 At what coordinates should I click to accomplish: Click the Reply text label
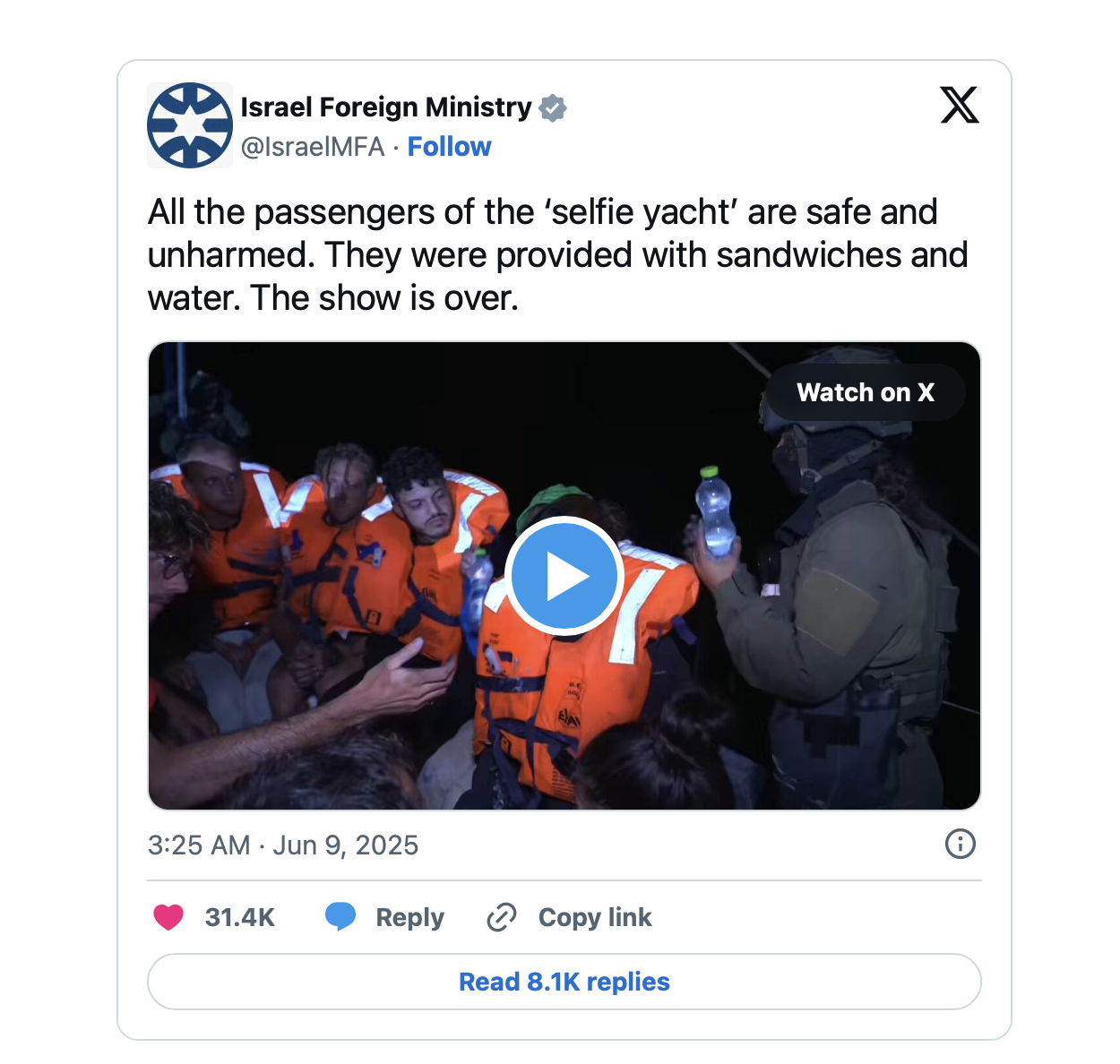coord(410,917)
